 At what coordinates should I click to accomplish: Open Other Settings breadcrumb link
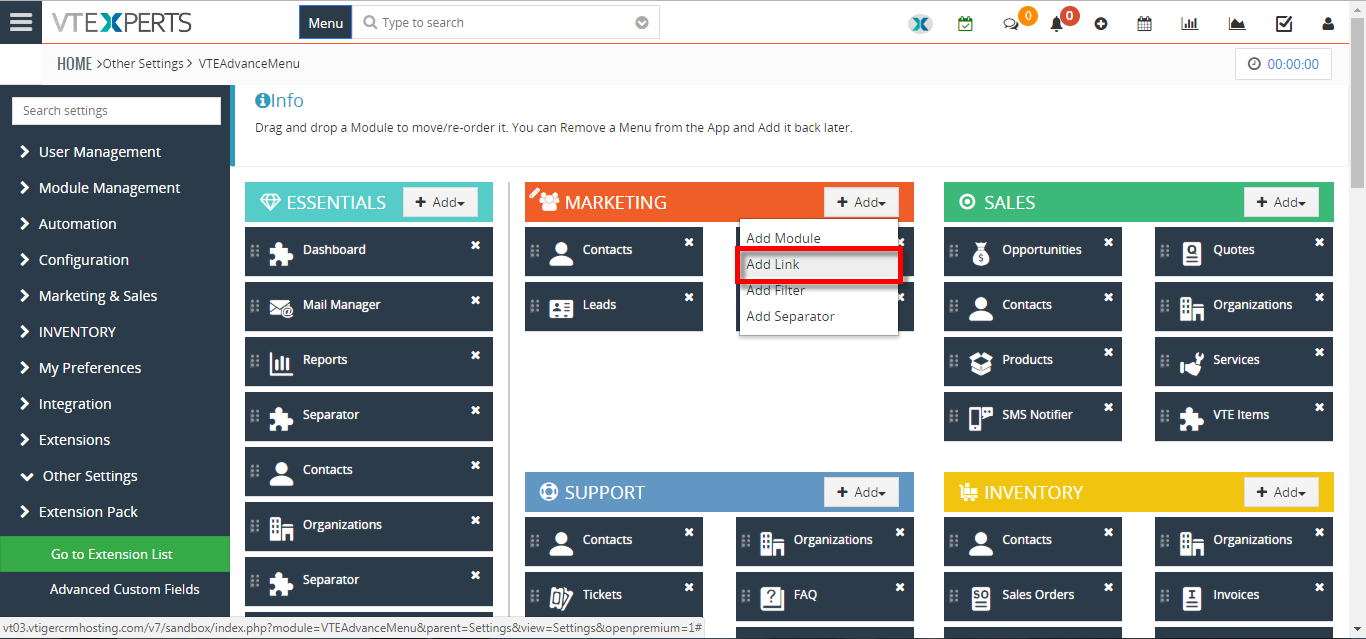(143, 64)
